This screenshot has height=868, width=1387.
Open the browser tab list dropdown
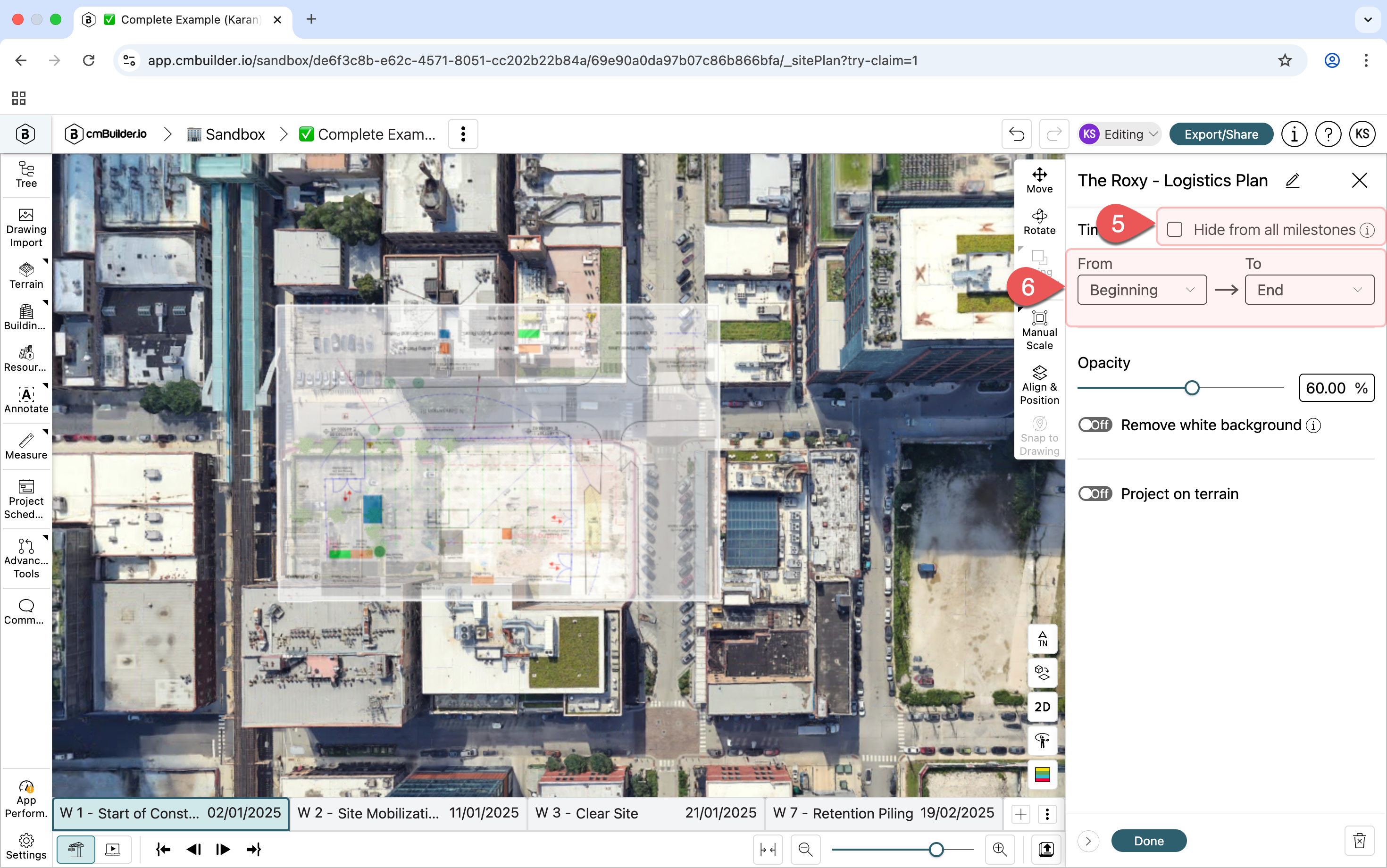click(1368, 19)
